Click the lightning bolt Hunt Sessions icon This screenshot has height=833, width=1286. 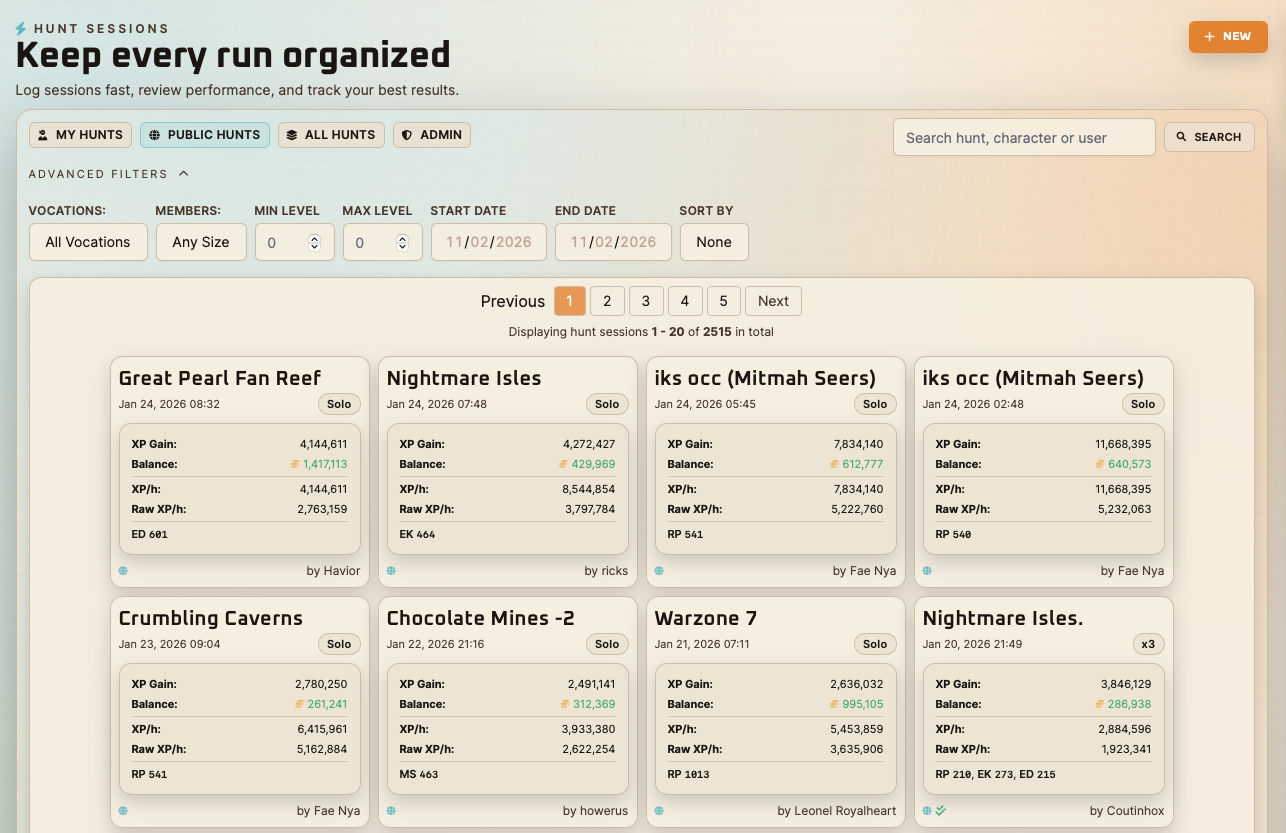tap(21, 30)
